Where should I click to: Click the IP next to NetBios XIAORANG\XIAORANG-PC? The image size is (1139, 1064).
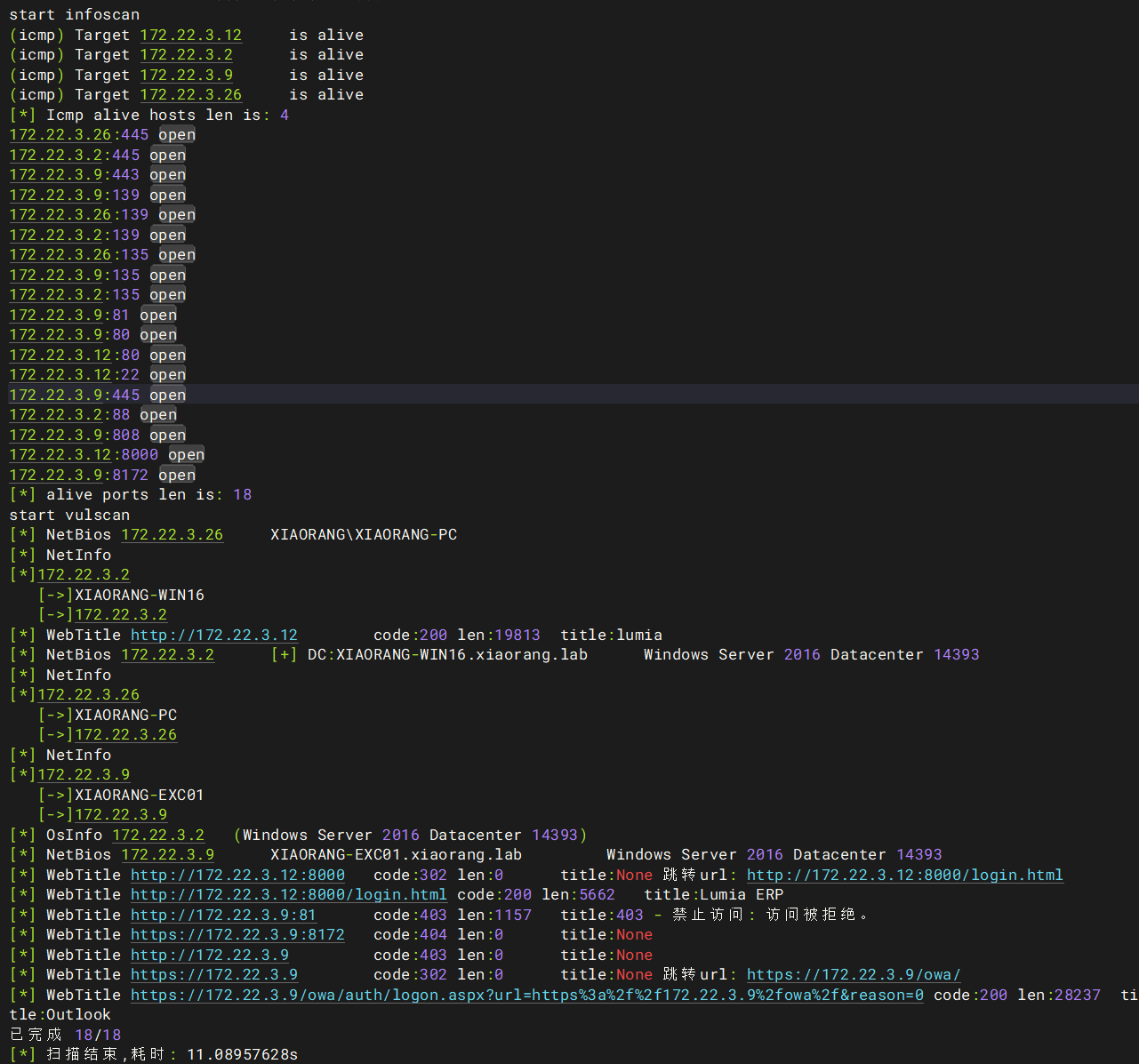pyautogui.click(x=172, y=534)
